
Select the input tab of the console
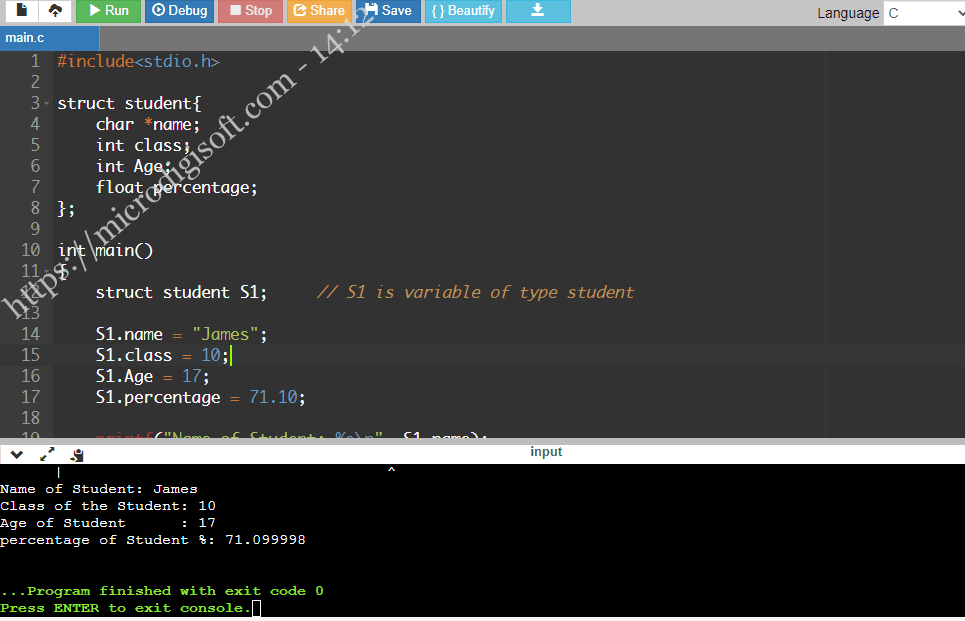click(546, 452)
